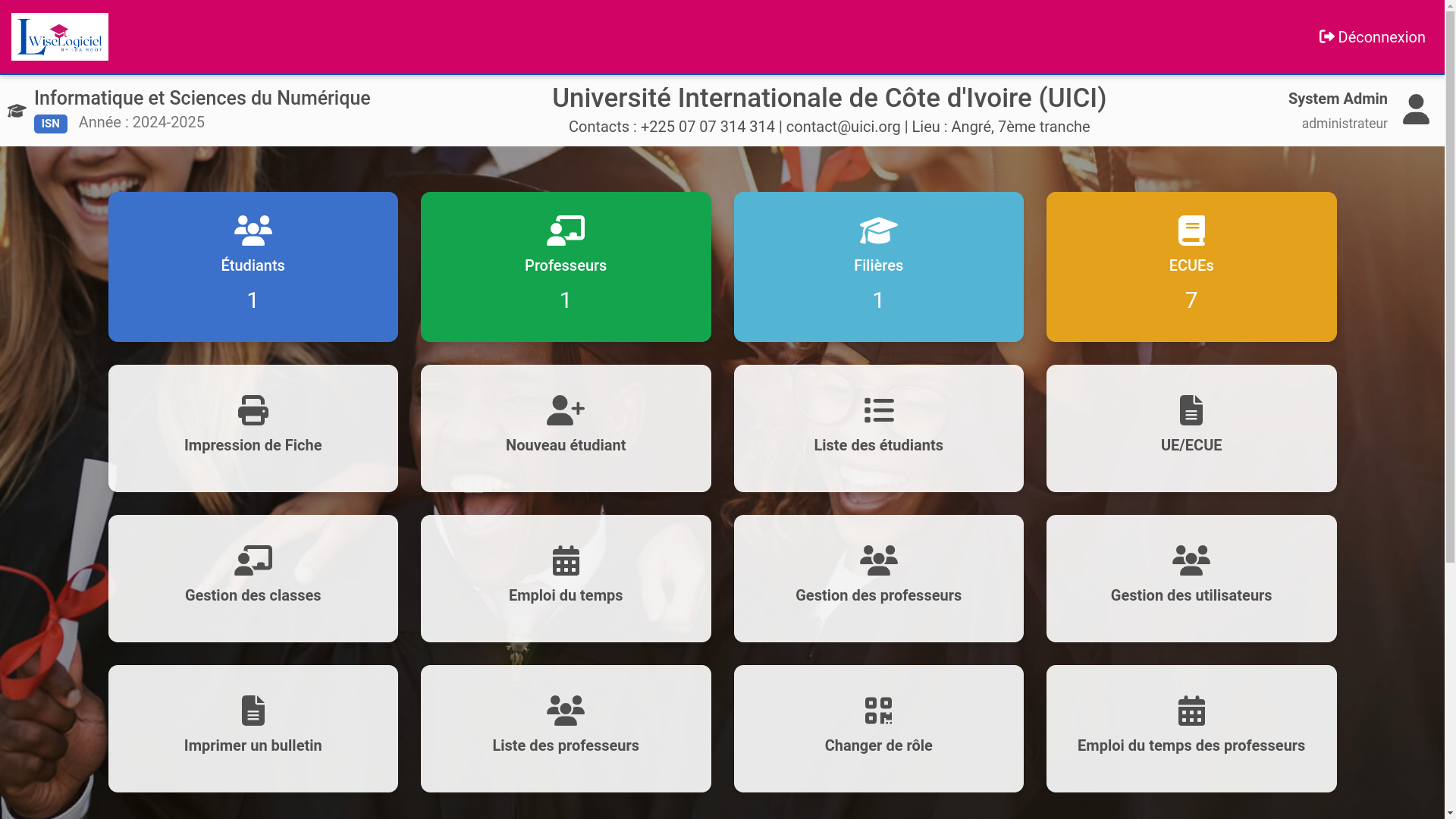Viewport: 1456px width, 819px height.
Task: Click the chalkboard icon for Gestion des classes
Action: point(253,560)
